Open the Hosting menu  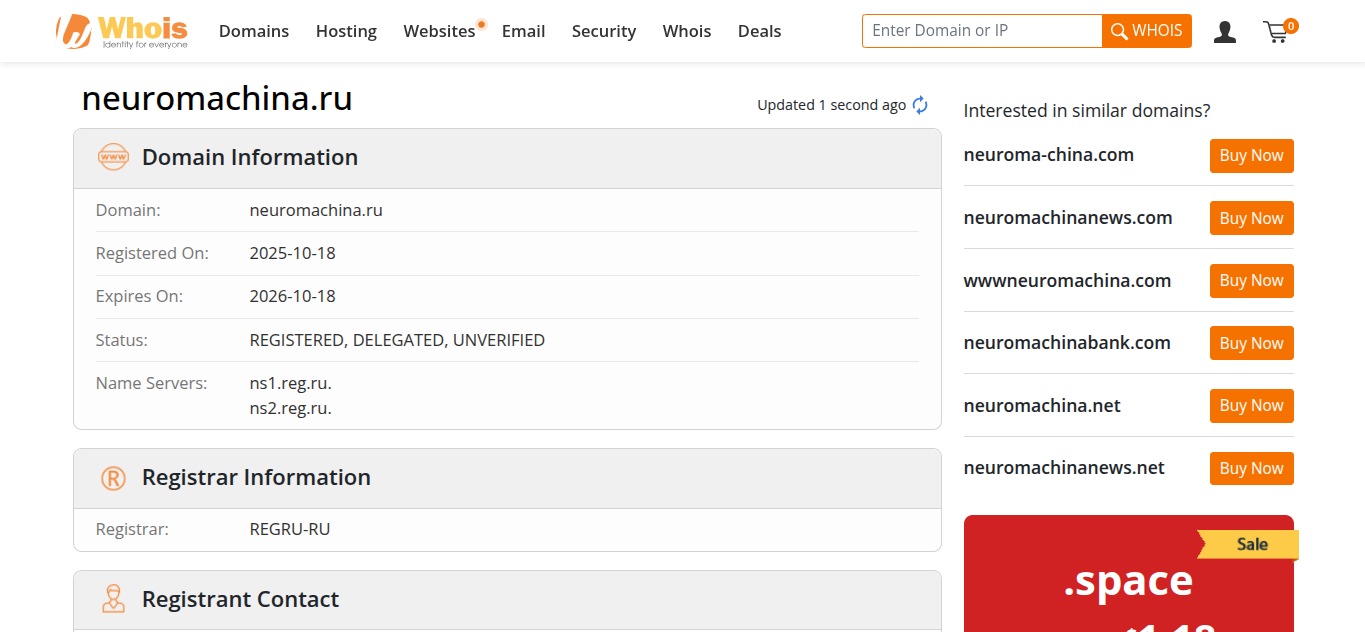click(x=346, y=31)
